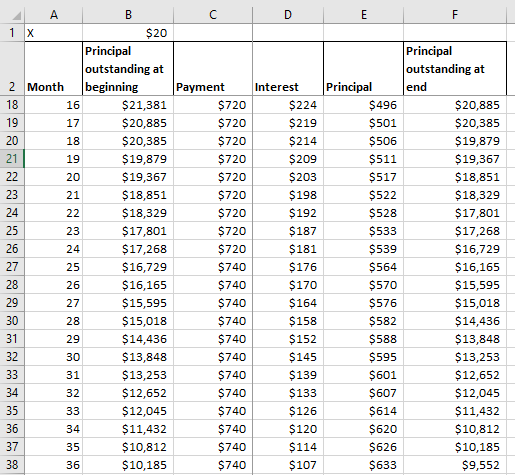The width and height of the screenshot is (515, 475).
Task: Click principal cell $522
Action: coord(363,195)
